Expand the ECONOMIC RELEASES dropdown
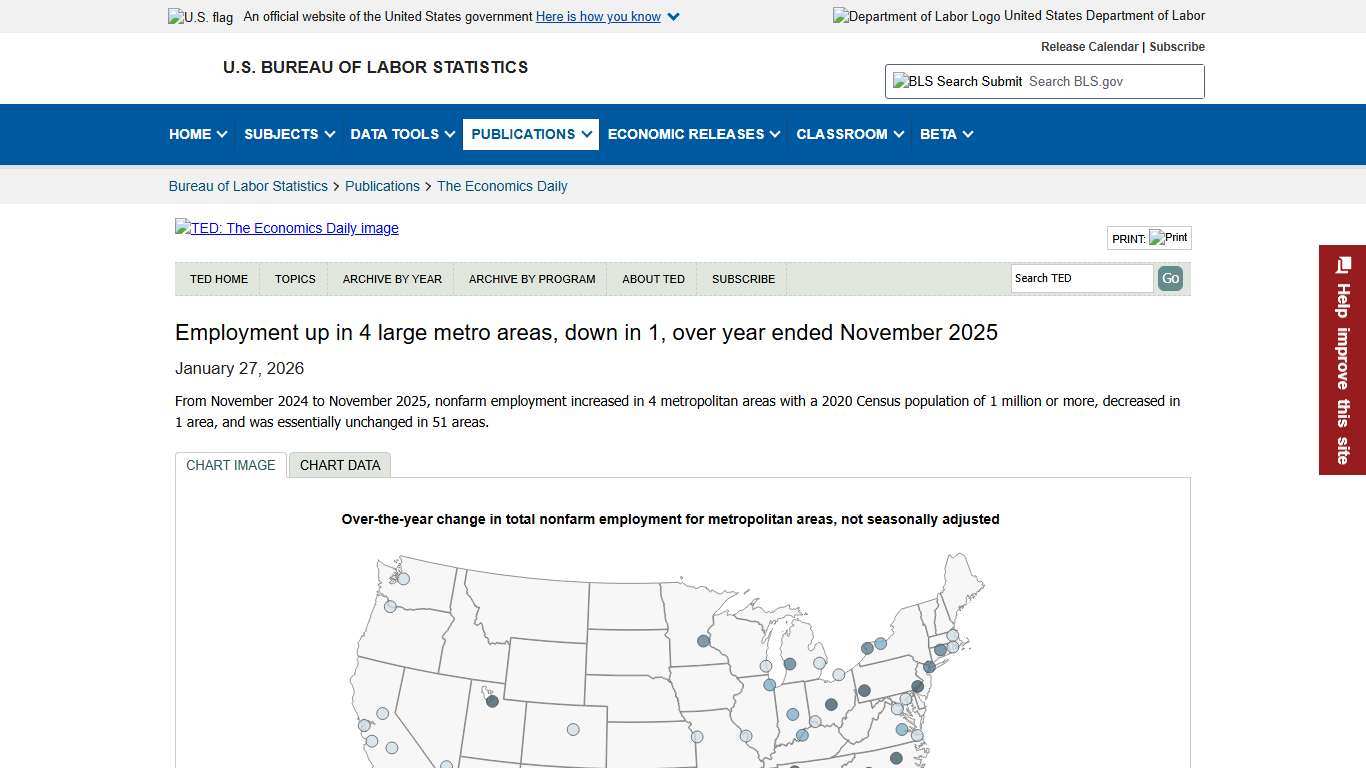Image resolution: width=1366 pixels, height=768 pixels. [692, 134]
